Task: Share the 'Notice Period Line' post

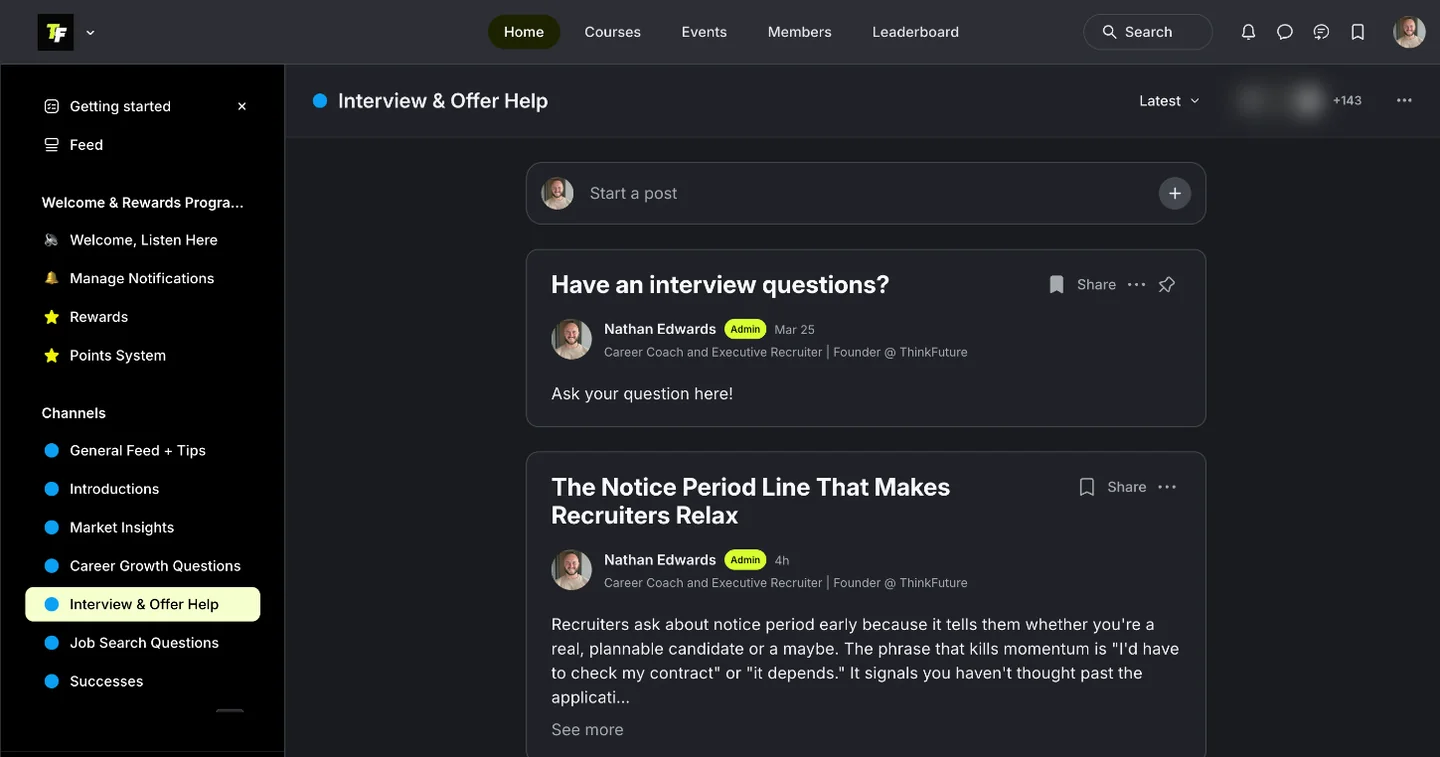Action: 1127,487
